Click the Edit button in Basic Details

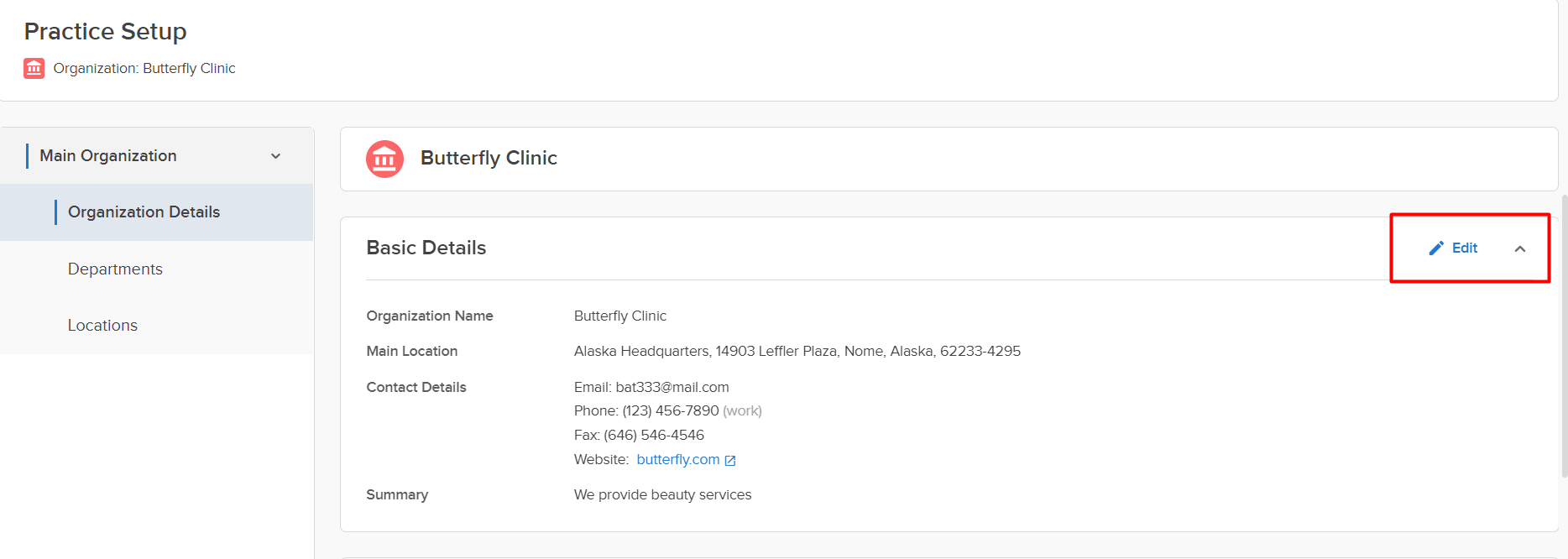pyautogui.click(x=1453, y=248)
